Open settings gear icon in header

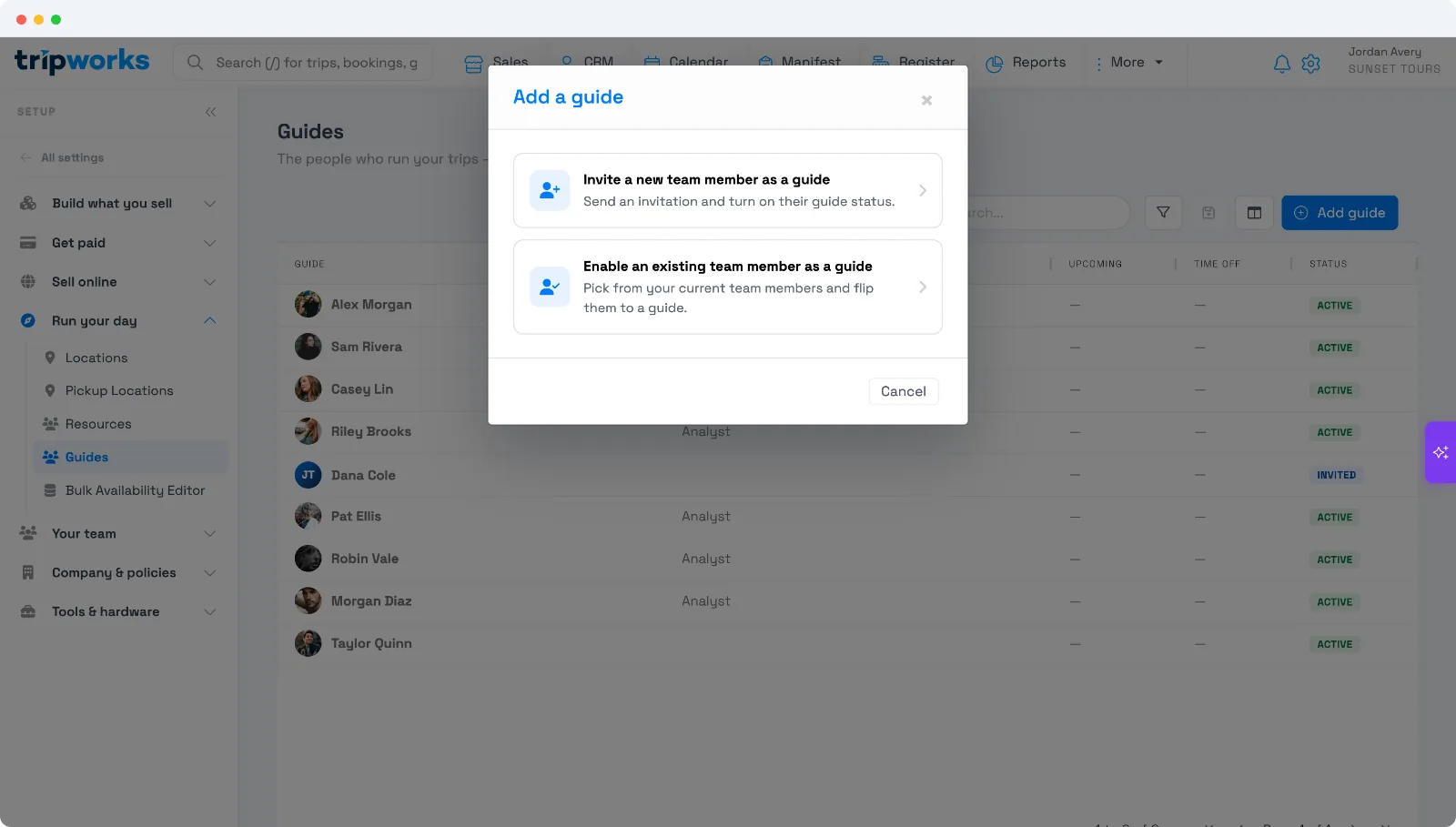[x=1310, y=63]
